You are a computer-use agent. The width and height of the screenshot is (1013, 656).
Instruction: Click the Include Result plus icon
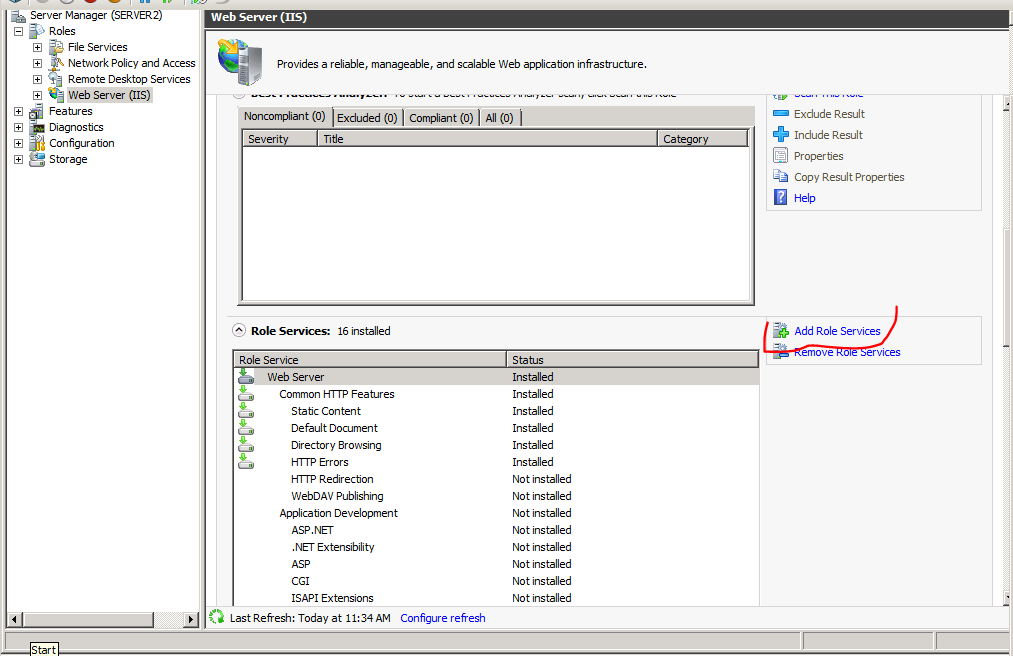pos(781,134)
